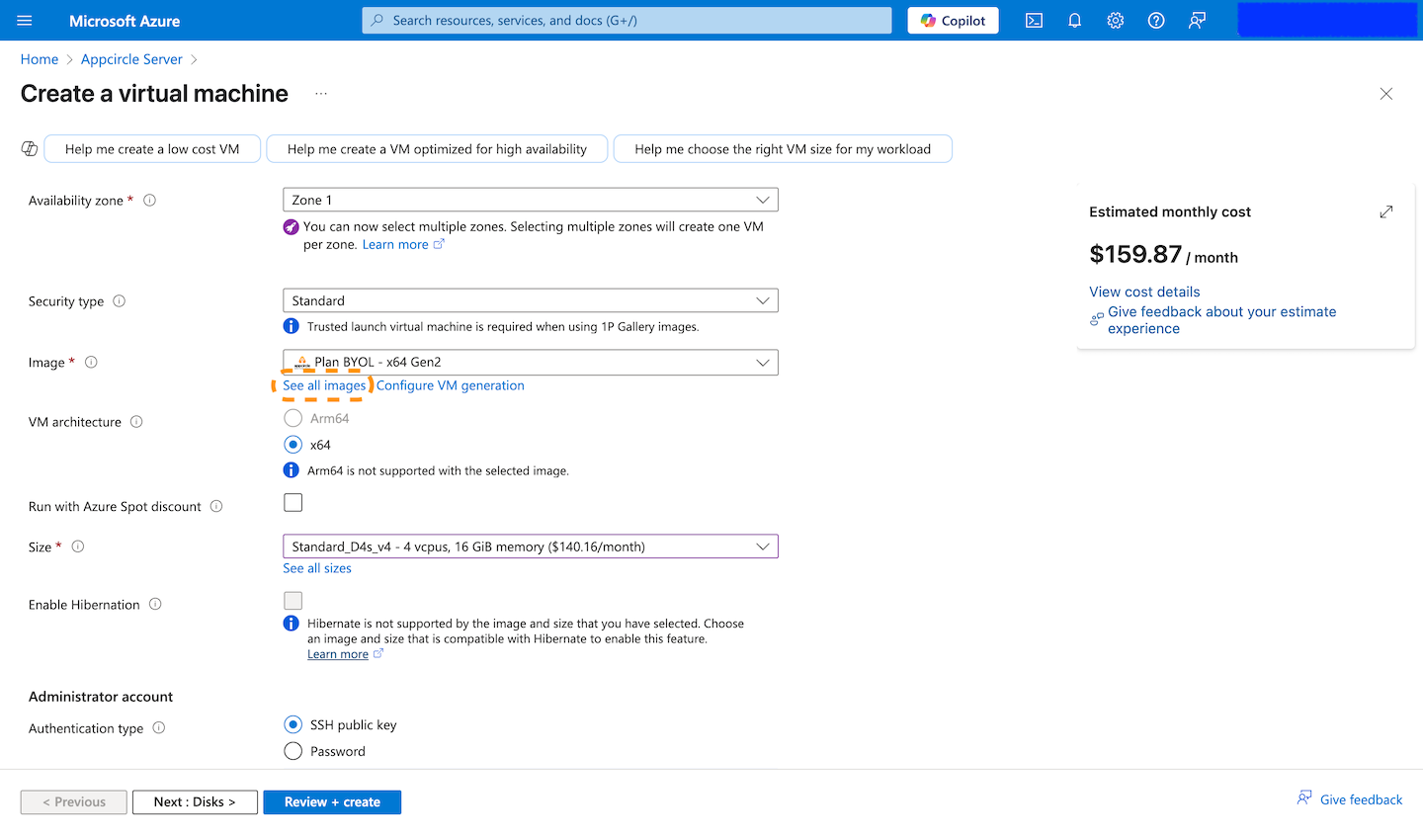This screenshot has height=840, width=1423.
Task: Open the Security type dropdown
Action: 530,300
